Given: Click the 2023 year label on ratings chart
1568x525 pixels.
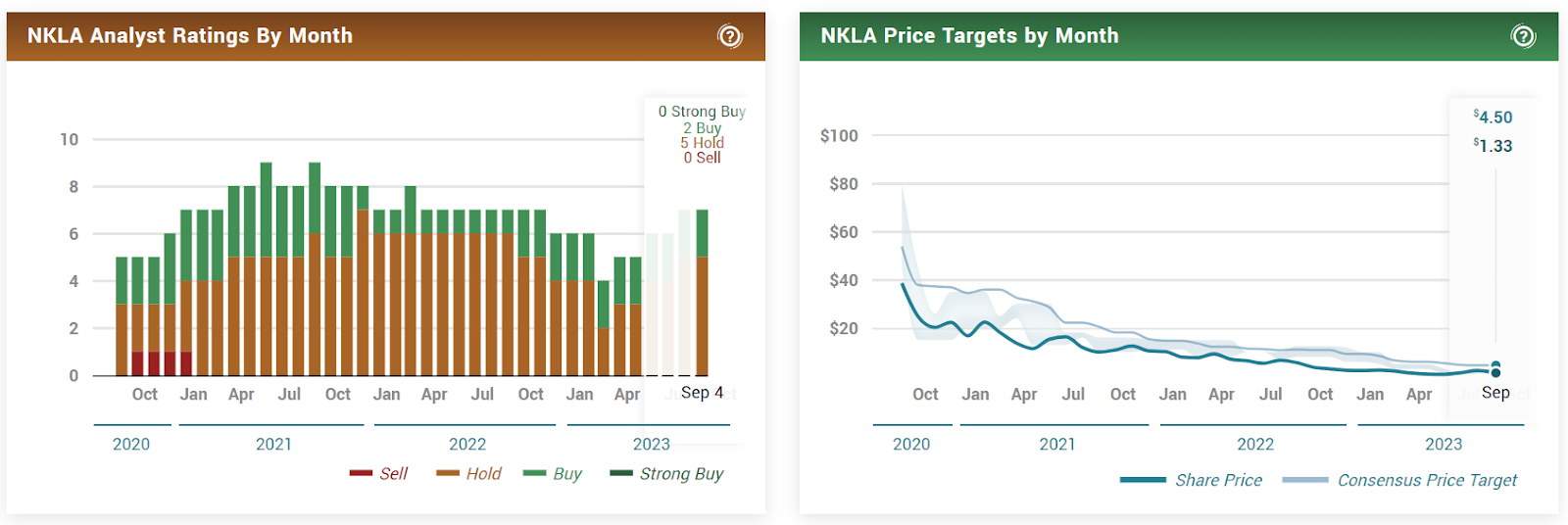Looking at the screenshot, I should point(651,444).
